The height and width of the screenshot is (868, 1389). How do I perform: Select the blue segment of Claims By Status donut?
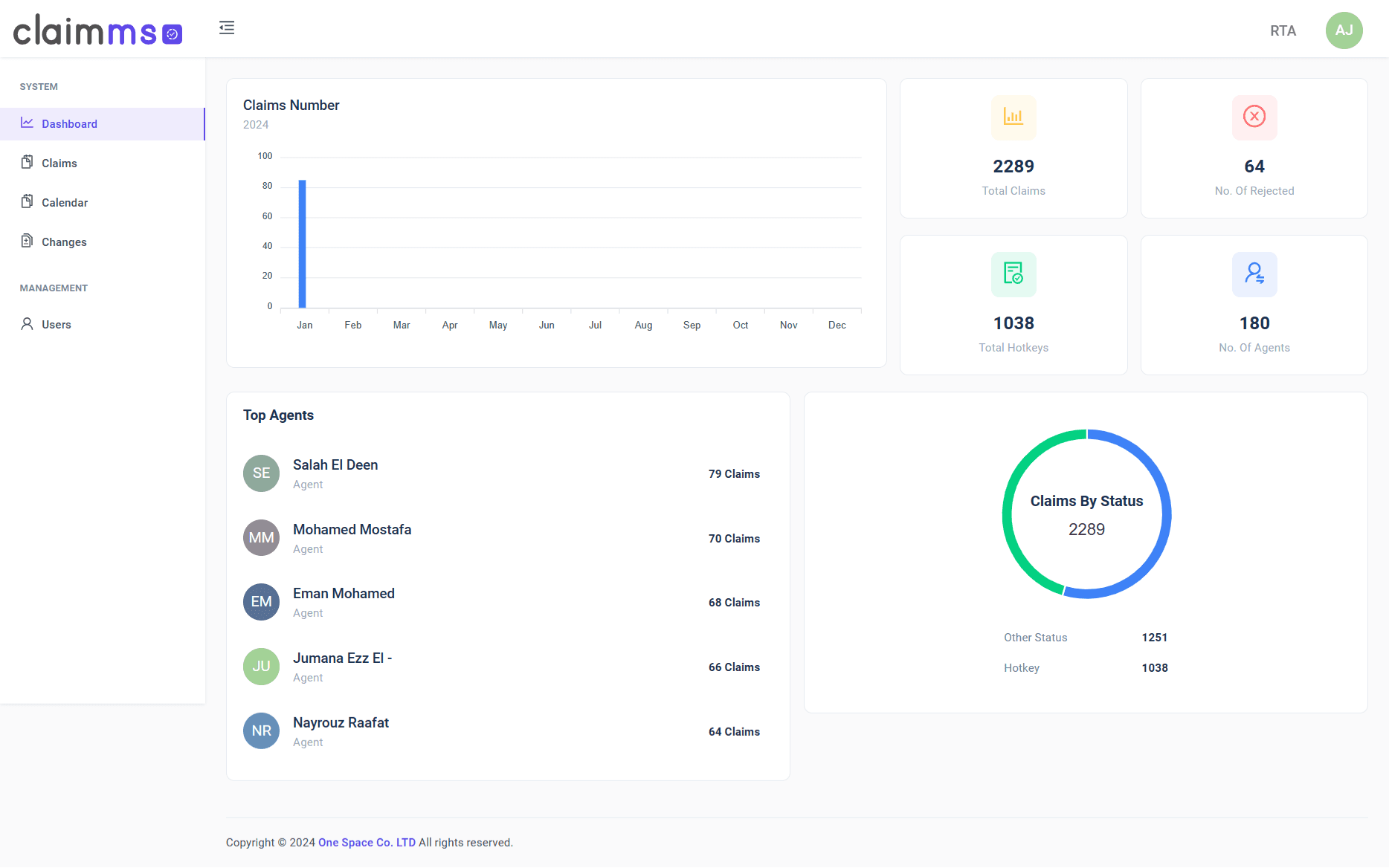[x=1164, y=513]
